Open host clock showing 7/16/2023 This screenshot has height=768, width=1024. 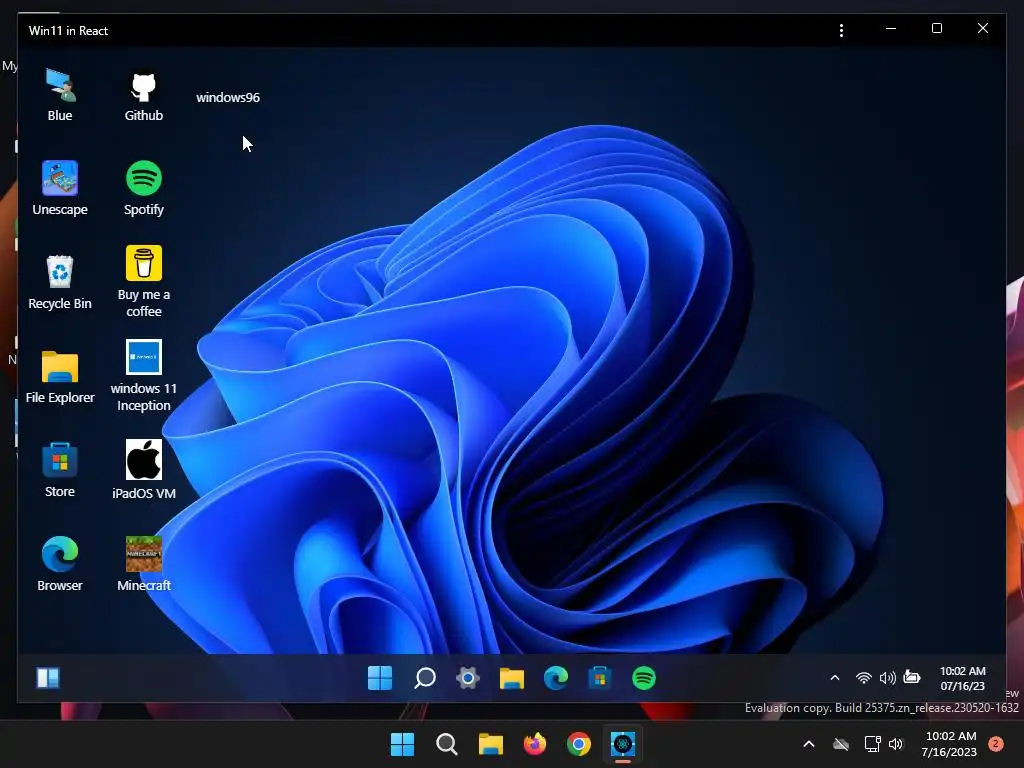coord(950,744)
